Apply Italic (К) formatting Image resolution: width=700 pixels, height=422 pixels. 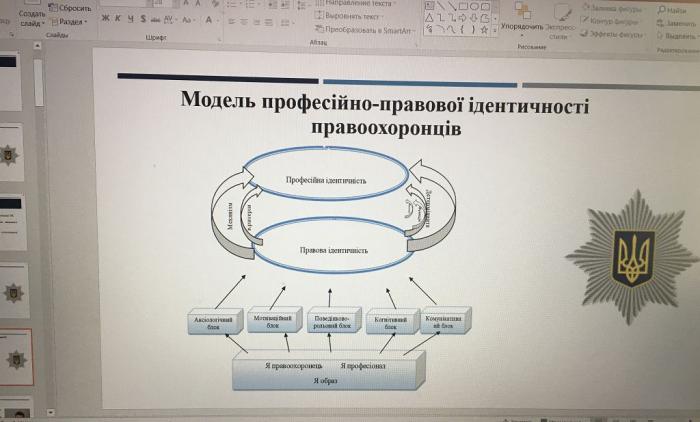117,18
